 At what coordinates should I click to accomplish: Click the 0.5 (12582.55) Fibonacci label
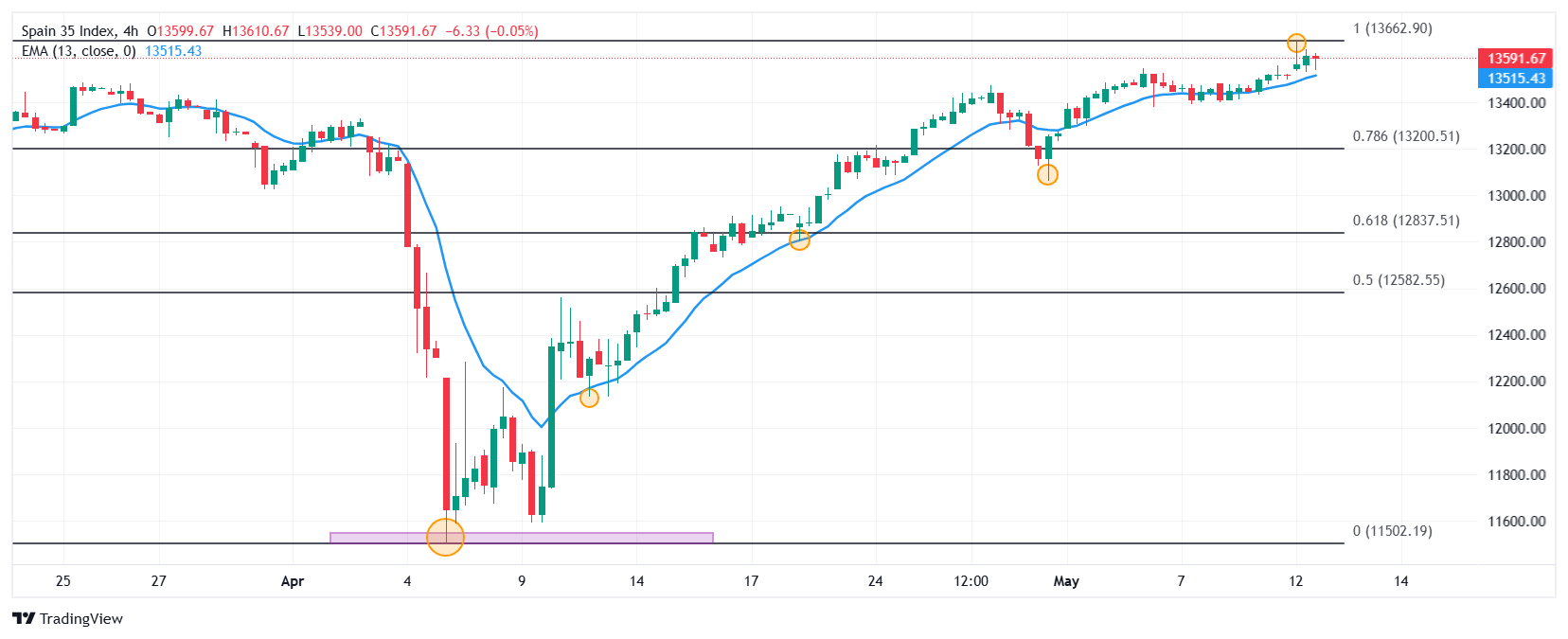click(x=1399, y=280)
